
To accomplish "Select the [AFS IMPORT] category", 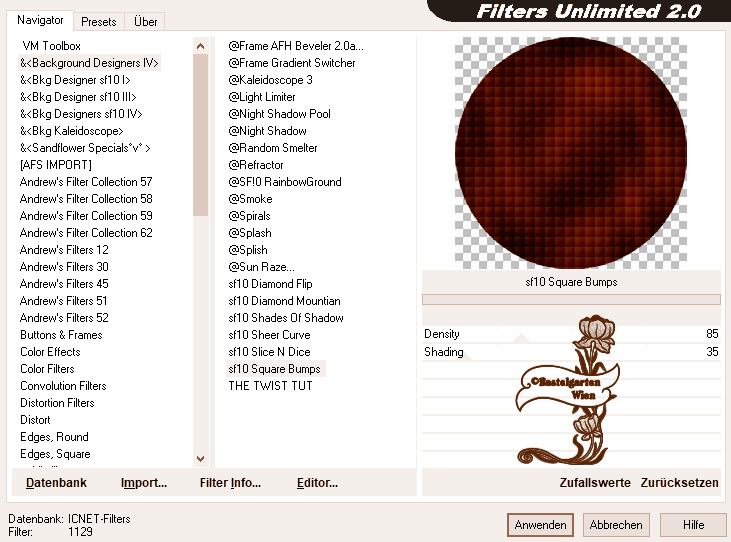I will point(55,165).
